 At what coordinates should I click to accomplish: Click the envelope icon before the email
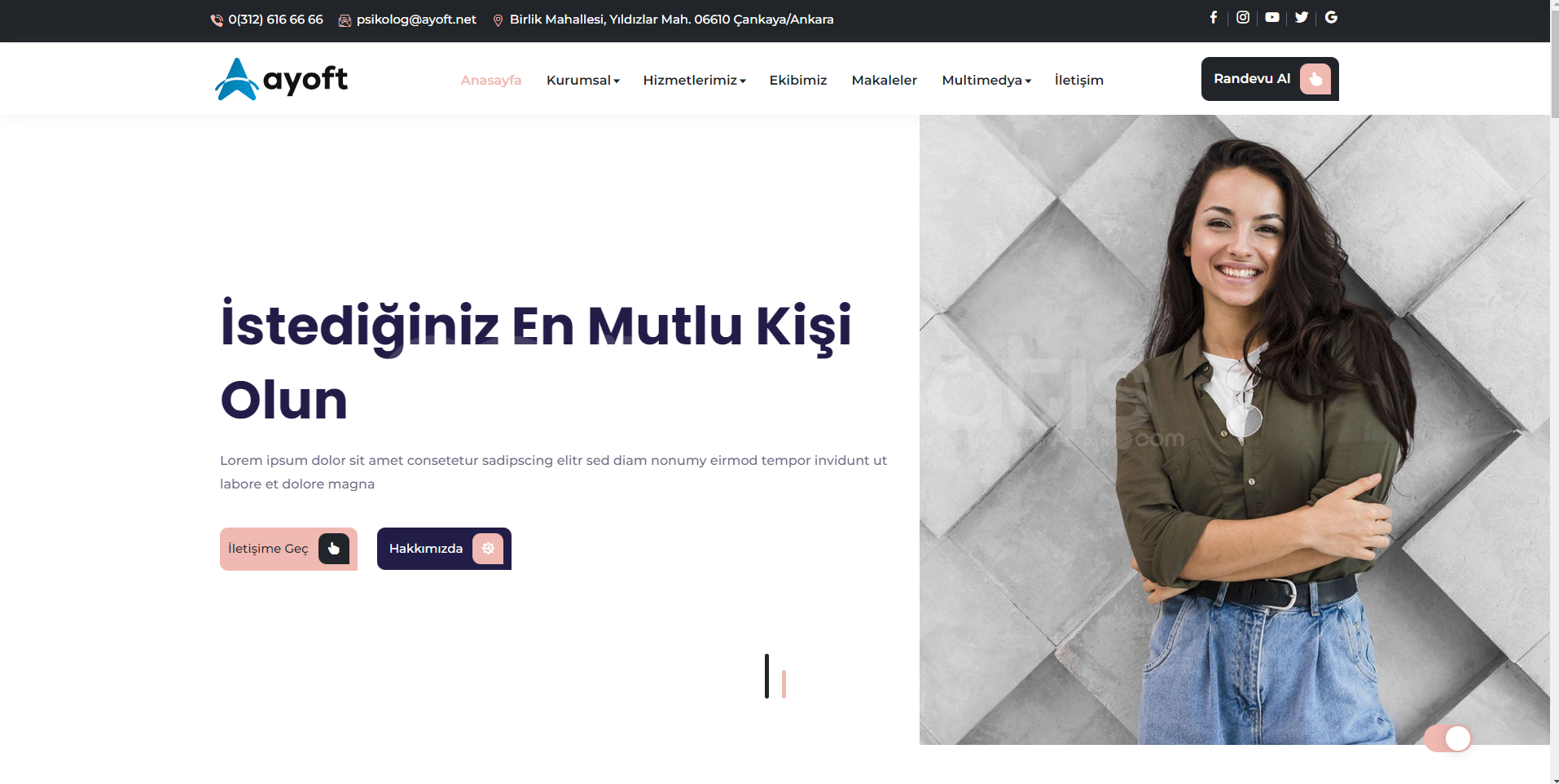(x=345, y=20)
